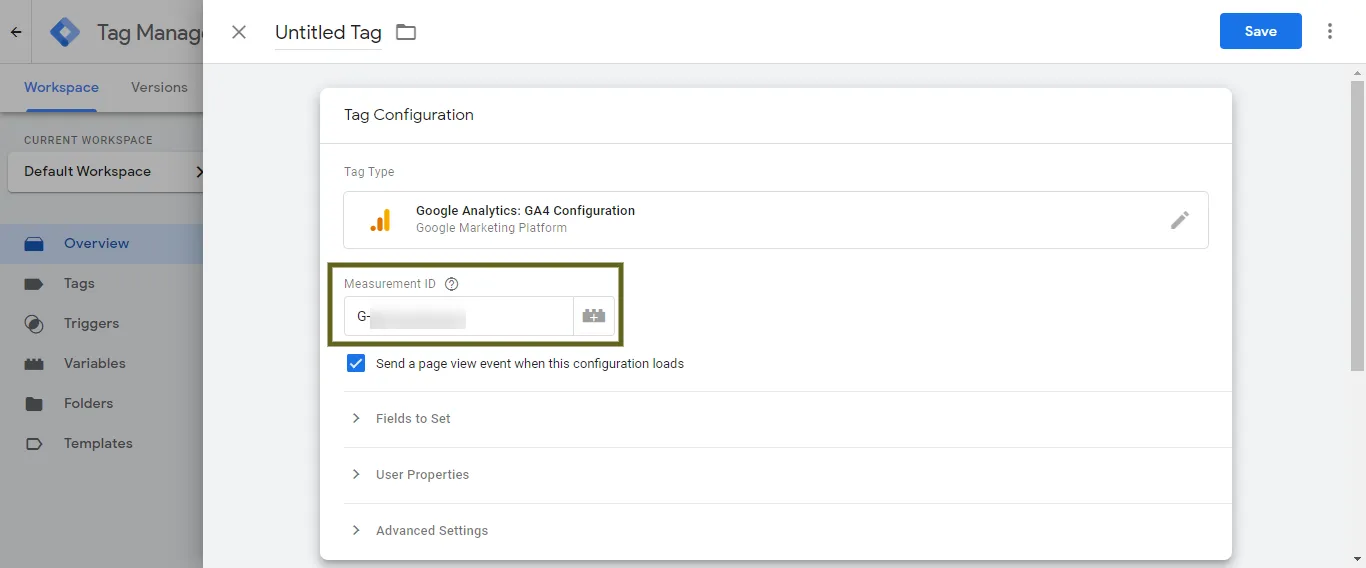Go back using the arrow icon
Image resolution: width=1366 pixels, height=568 pixels.
pos(16,32)
